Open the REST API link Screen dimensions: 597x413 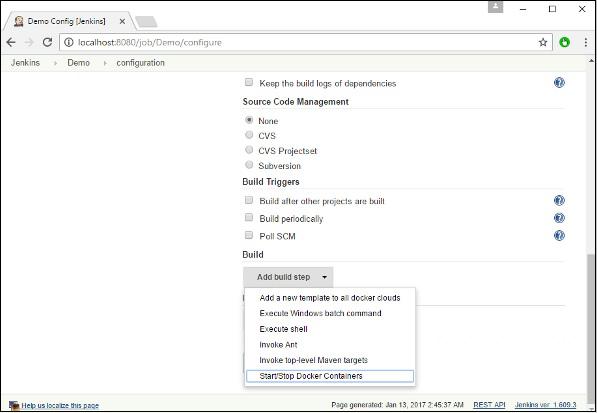click(x=489, y=405)
